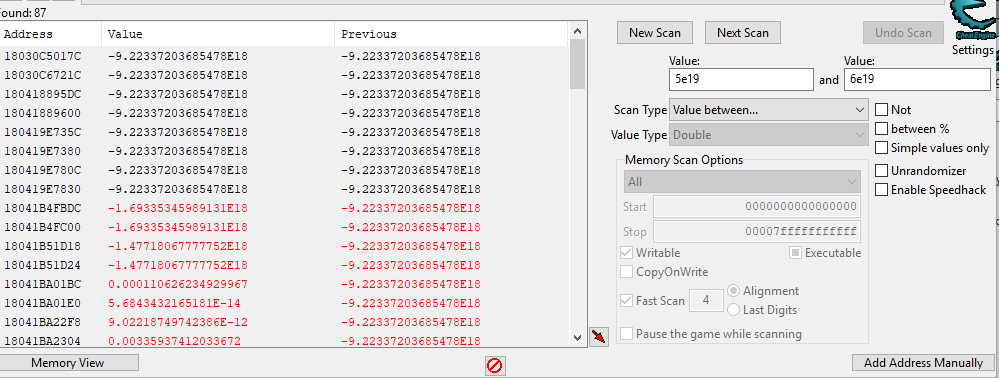Screen dimensions: 999x378
Task: Enable Speedhack checkbox
Action: pos(882,190)
